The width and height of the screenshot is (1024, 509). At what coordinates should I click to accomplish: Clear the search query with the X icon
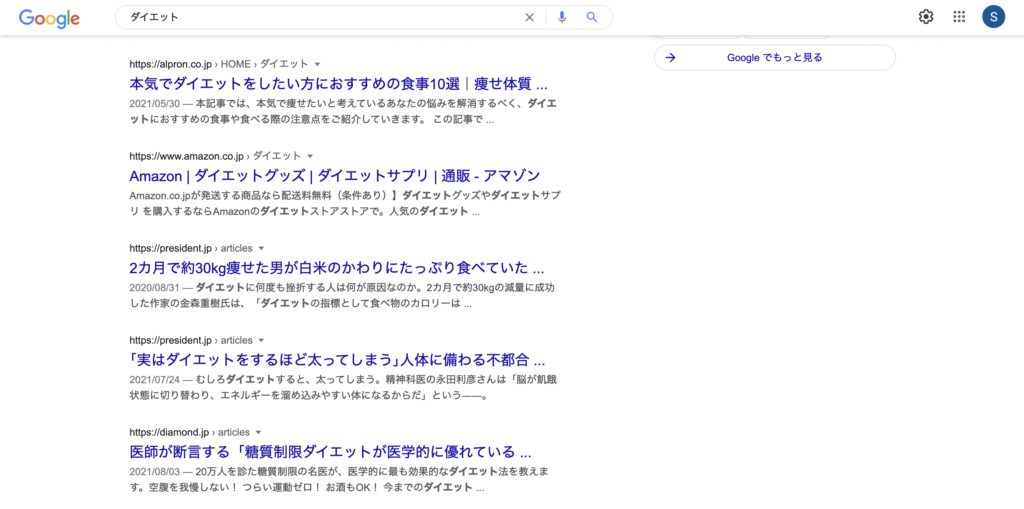click(530, 17)
